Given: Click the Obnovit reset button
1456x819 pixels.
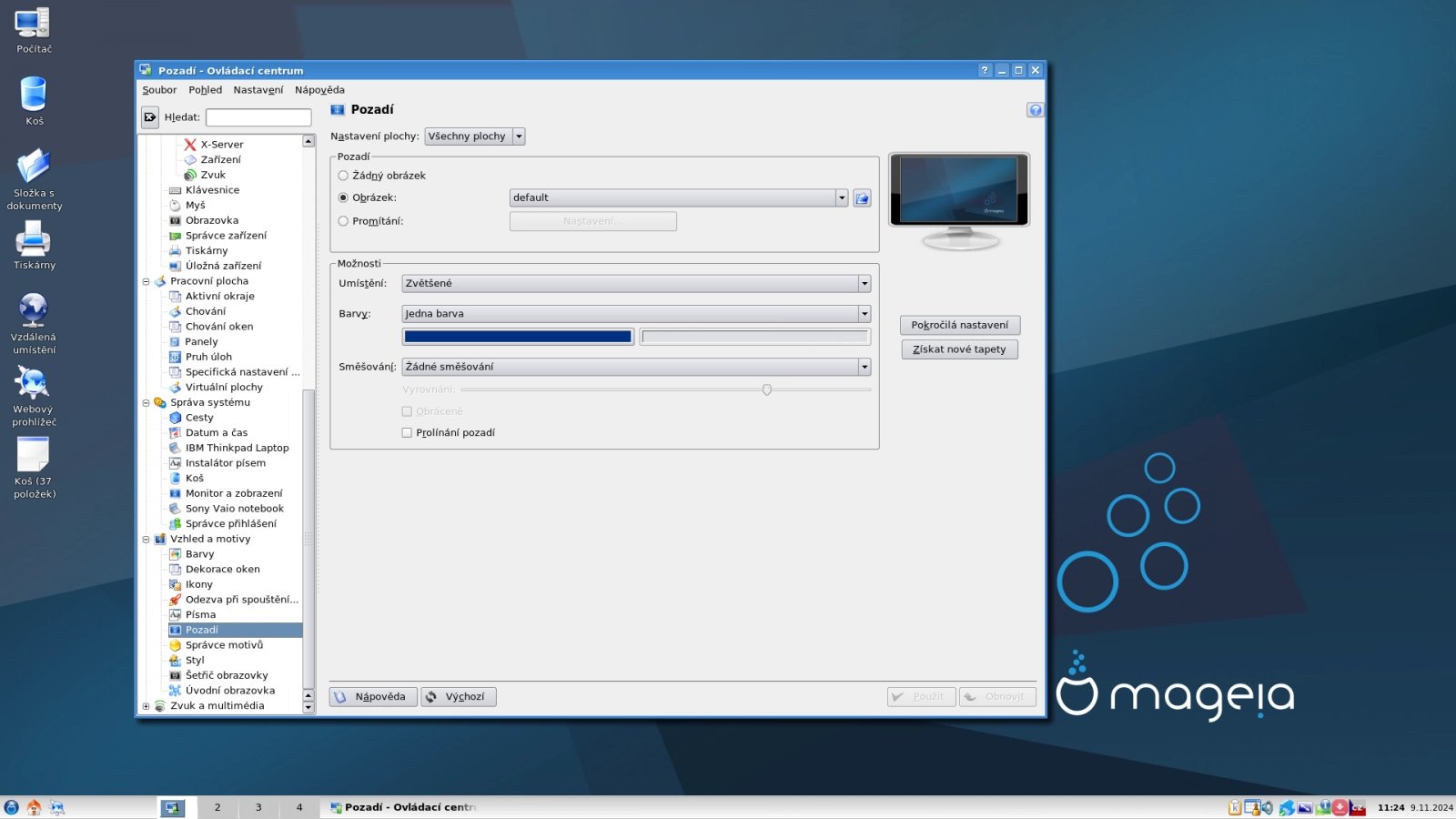Looking at the screenshot, I should point(997,697).
